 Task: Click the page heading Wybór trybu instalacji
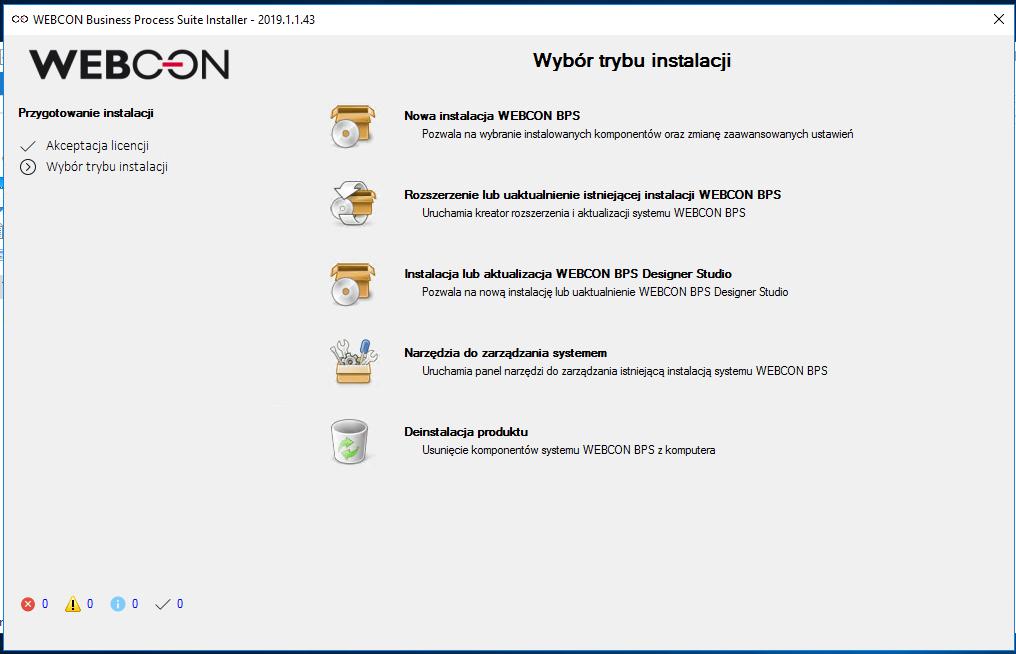(632, 60)
